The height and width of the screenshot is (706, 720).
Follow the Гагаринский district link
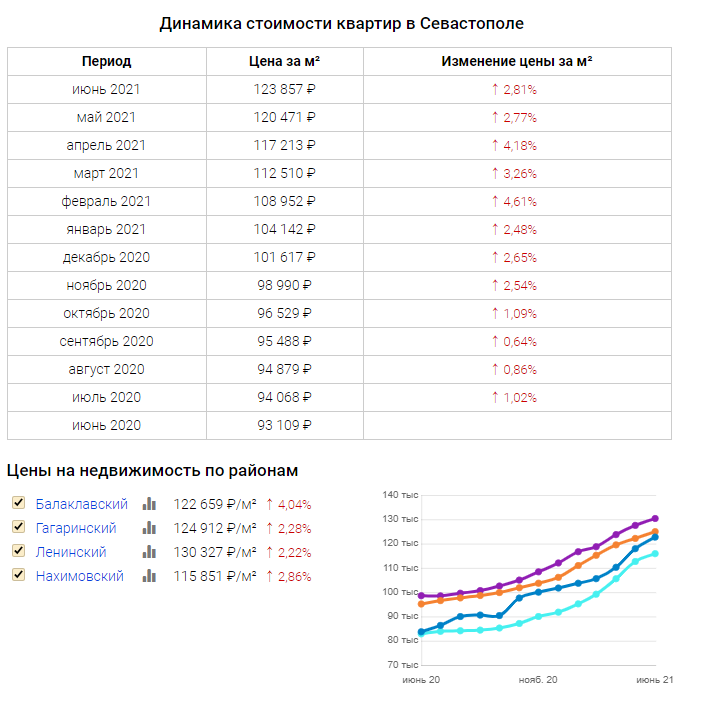(76, 528)
